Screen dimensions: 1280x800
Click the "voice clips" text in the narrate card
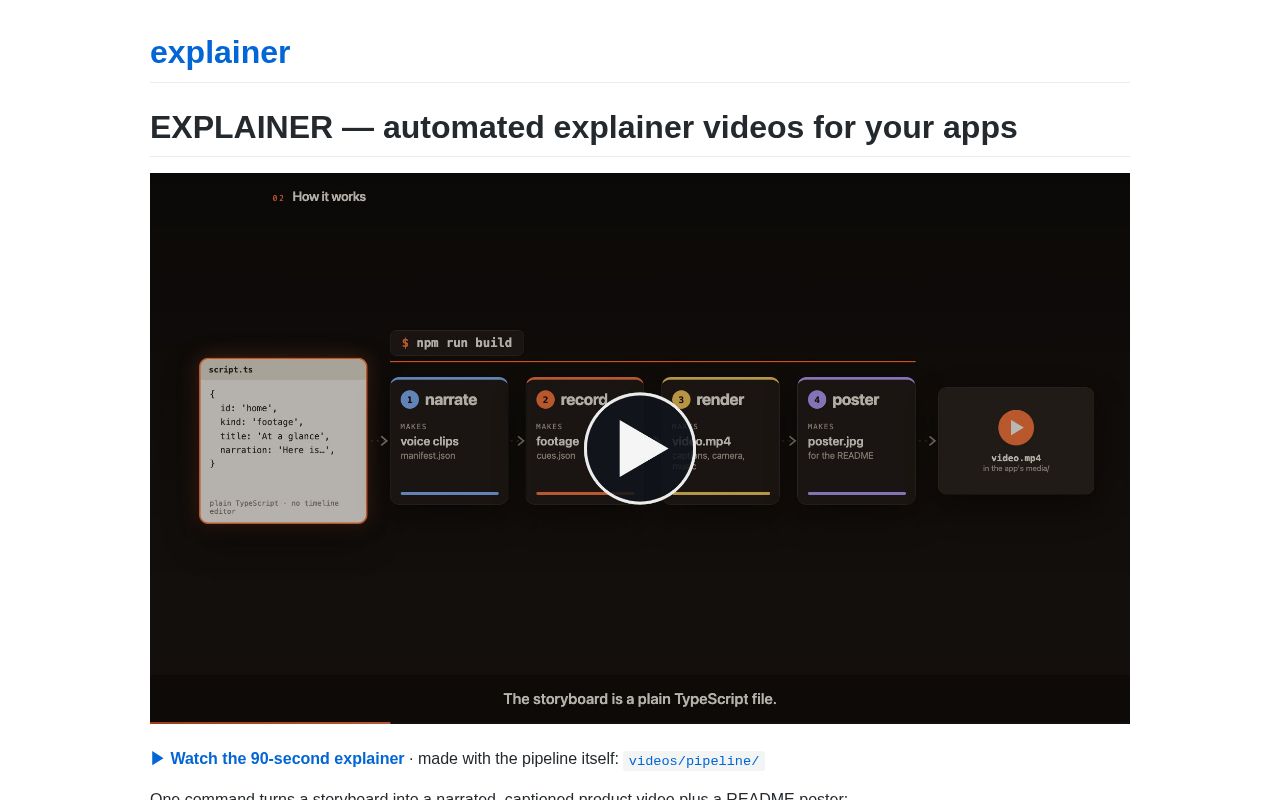click(430, 441)
